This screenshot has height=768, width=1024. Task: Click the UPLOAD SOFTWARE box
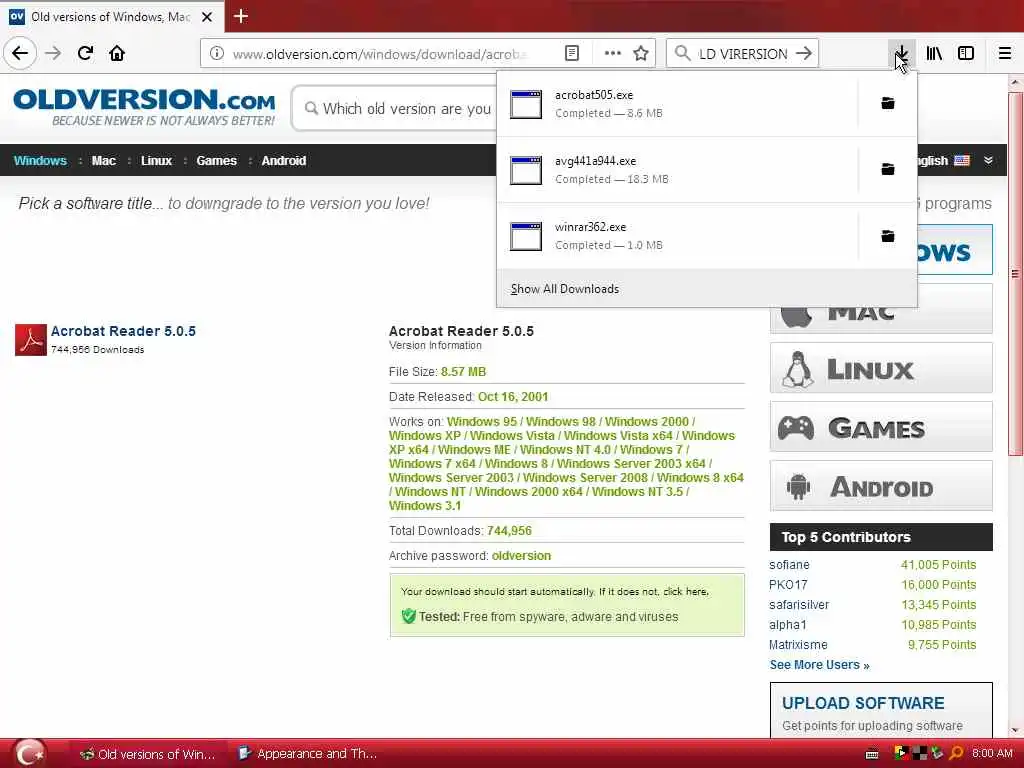[x=881, y=711]
